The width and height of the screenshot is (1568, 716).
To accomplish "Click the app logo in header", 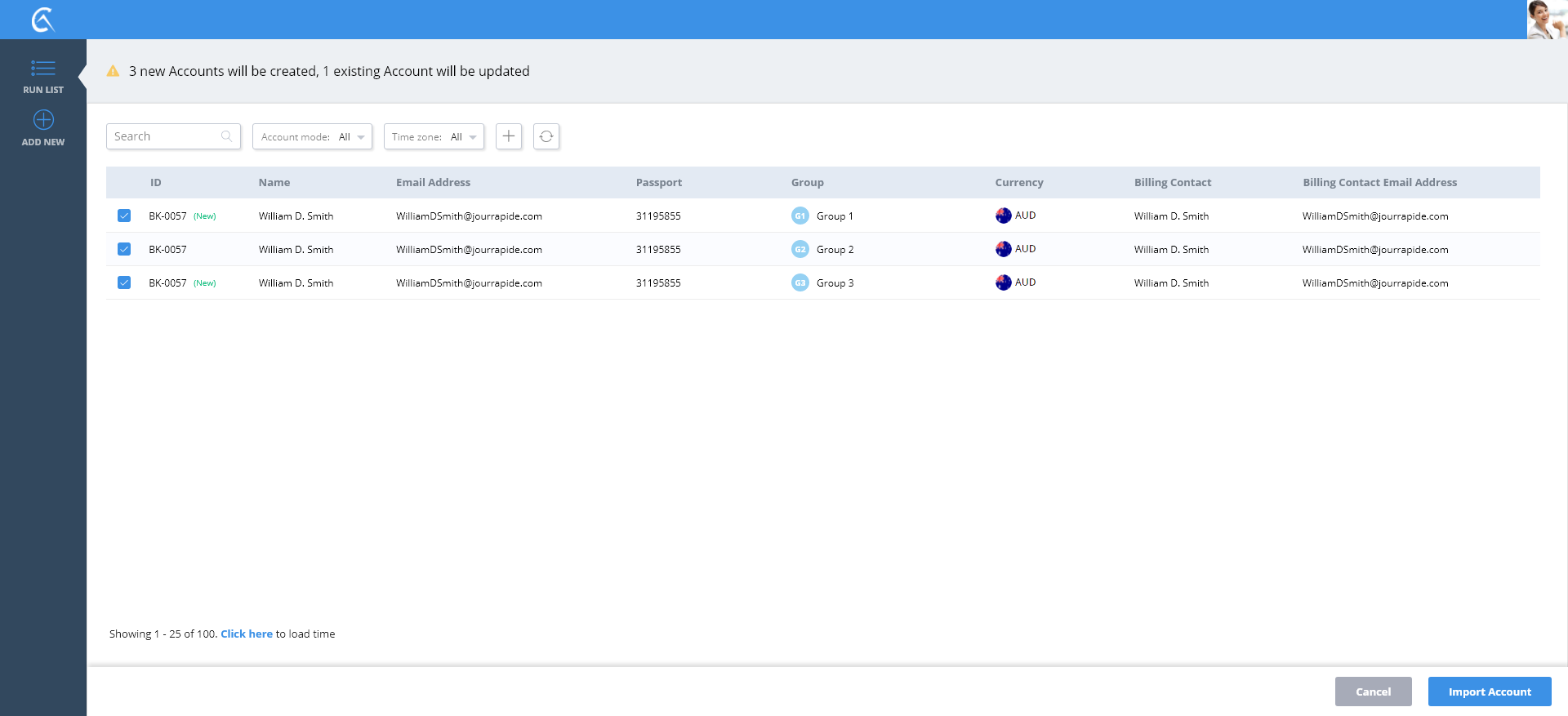I will click(x=42, y=20).
